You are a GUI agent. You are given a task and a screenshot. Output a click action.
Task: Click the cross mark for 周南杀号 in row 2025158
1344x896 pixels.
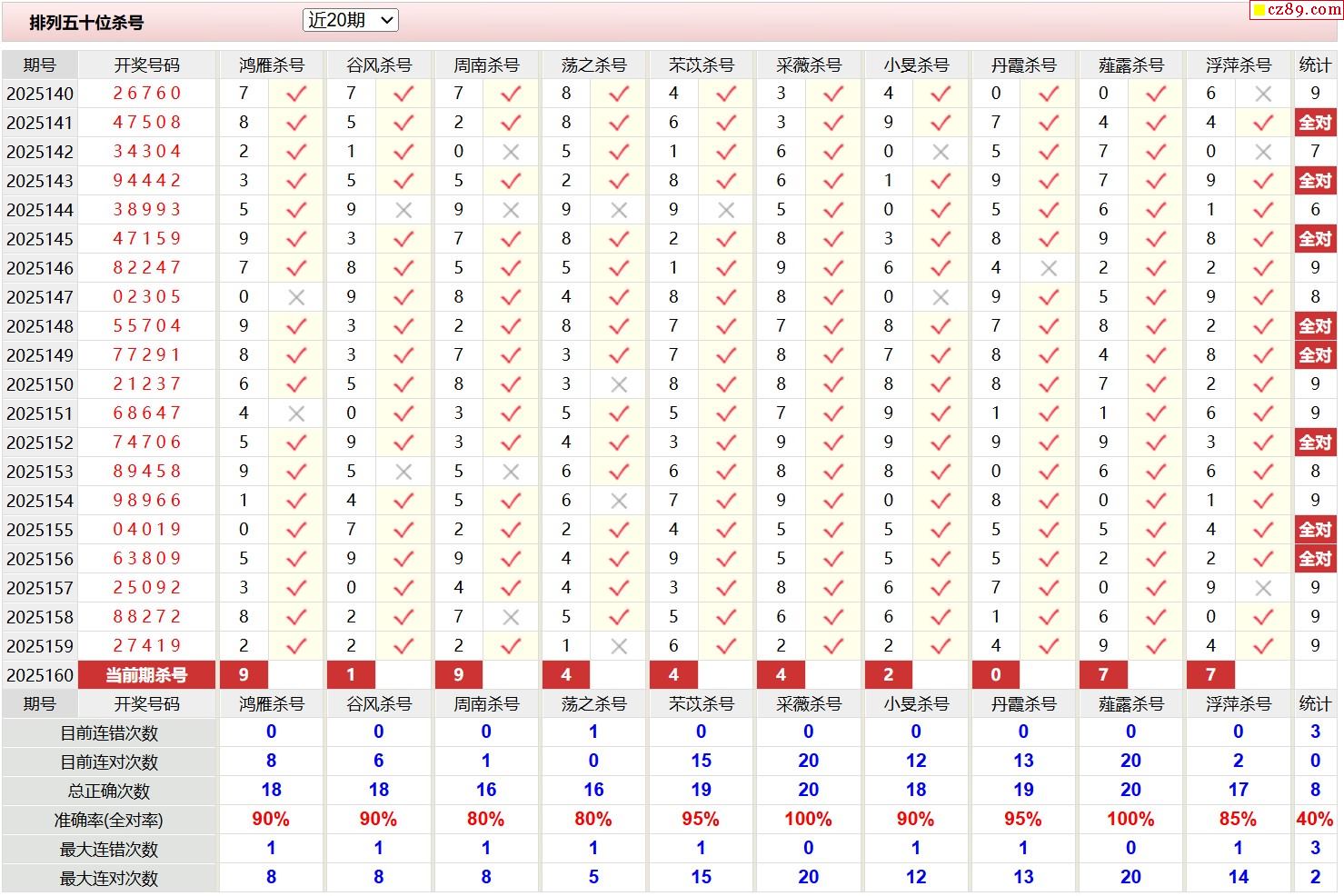pos(511,617)
